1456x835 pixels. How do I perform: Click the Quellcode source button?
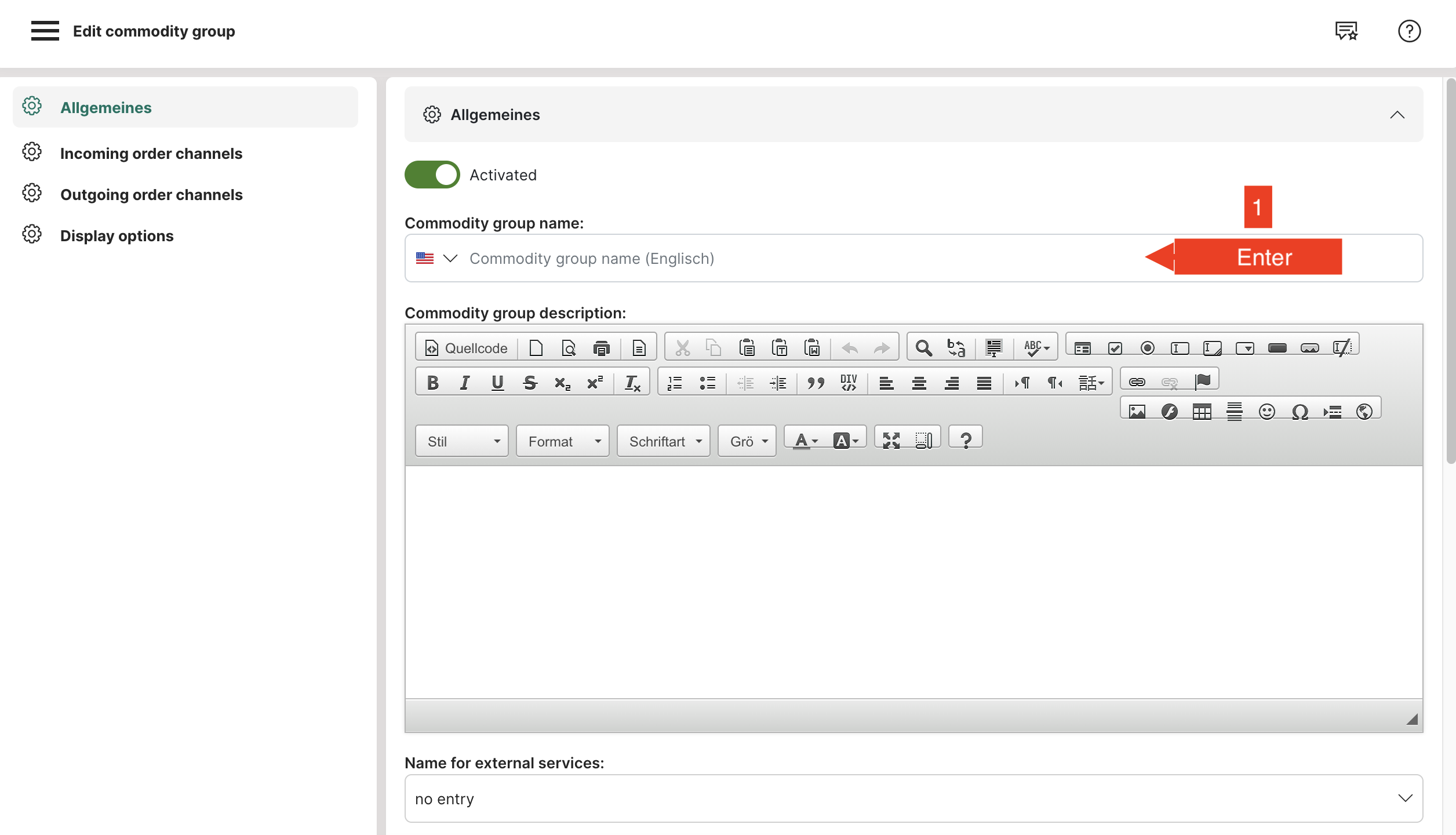[466, 348]
